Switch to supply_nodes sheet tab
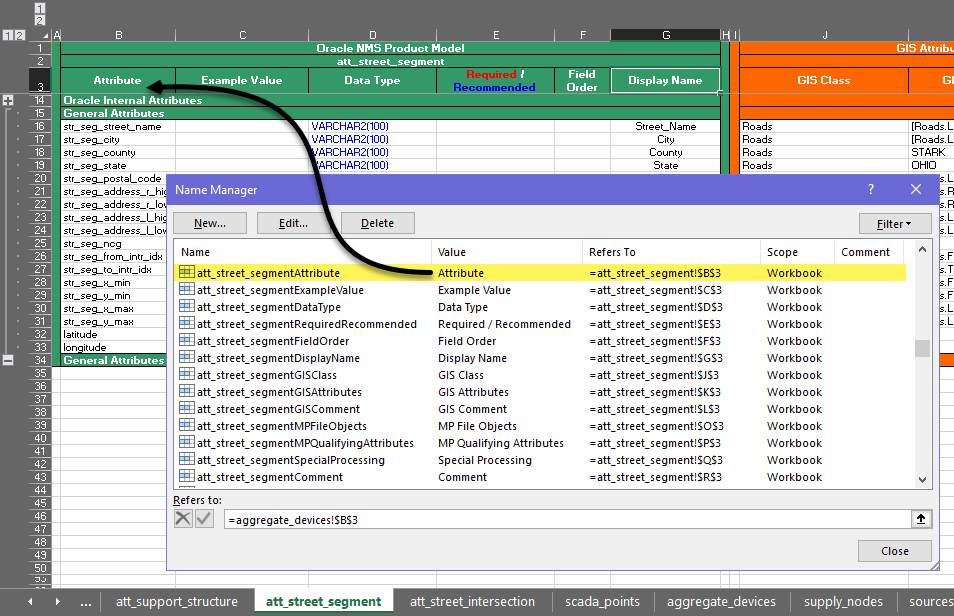954x616 pixels. (x=843, y=602)
